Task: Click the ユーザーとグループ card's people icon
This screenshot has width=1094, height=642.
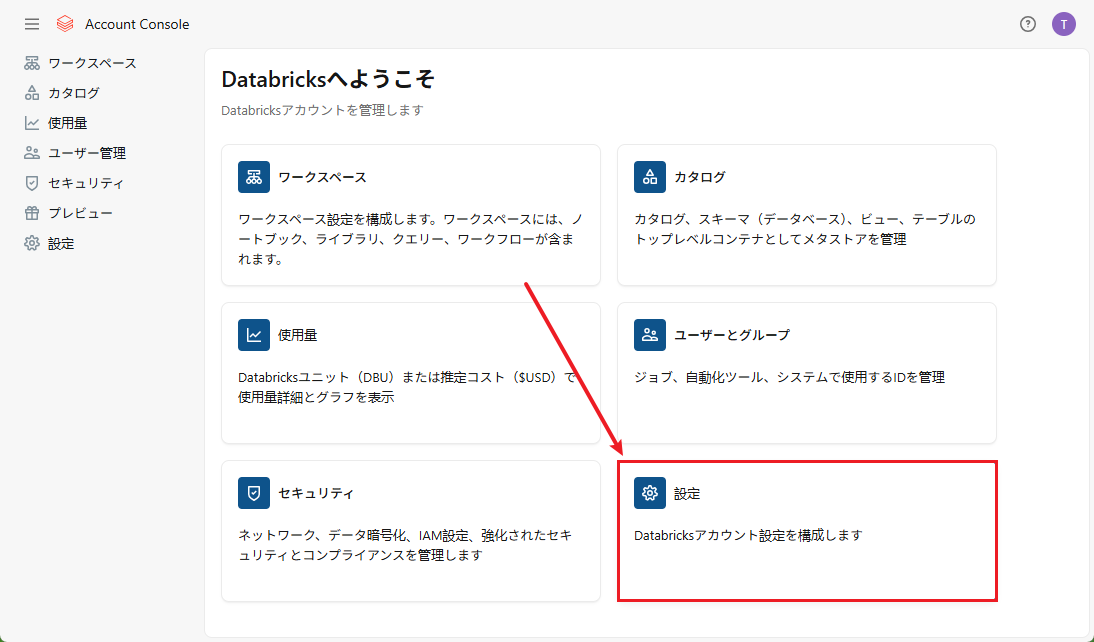Action: [x=650, y=335]
